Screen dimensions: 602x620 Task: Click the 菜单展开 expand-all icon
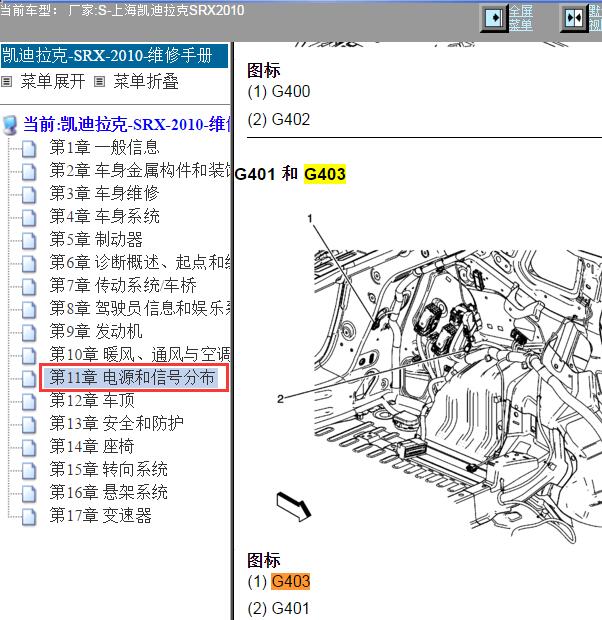tap(6, 82)
